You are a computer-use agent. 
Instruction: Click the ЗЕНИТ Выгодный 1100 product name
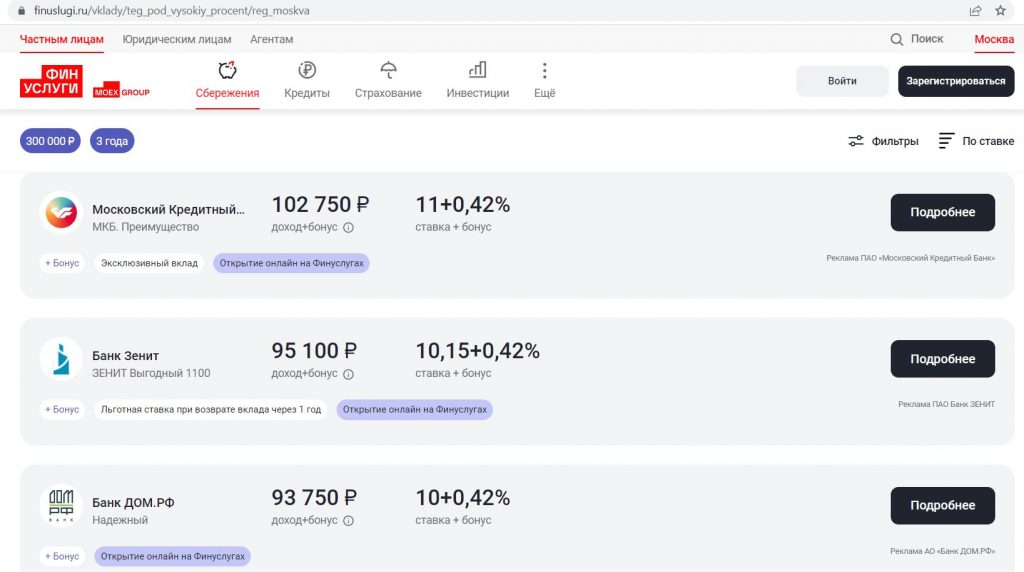(151, 373)
